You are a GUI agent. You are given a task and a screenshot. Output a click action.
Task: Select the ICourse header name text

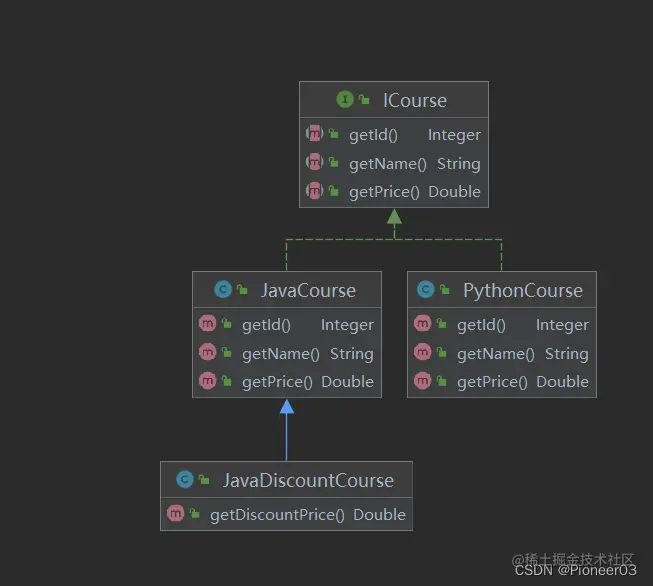coord(415,100)
